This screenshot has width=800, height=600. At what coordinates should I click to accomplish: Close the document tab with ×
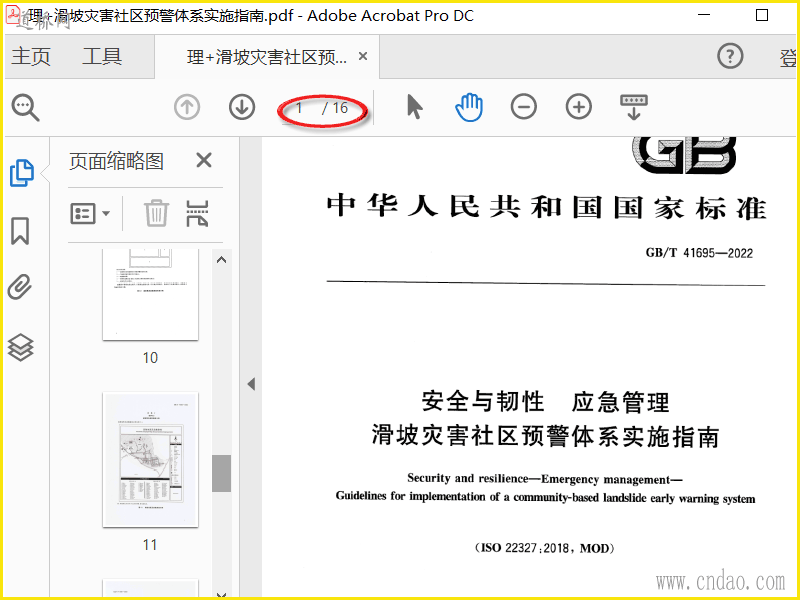pyautogui.click(x=363, y=56)
